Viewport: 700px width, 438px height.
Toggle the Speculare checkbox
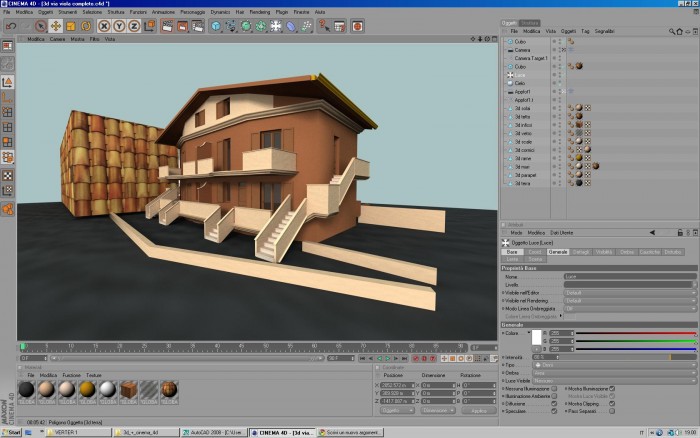554,411
